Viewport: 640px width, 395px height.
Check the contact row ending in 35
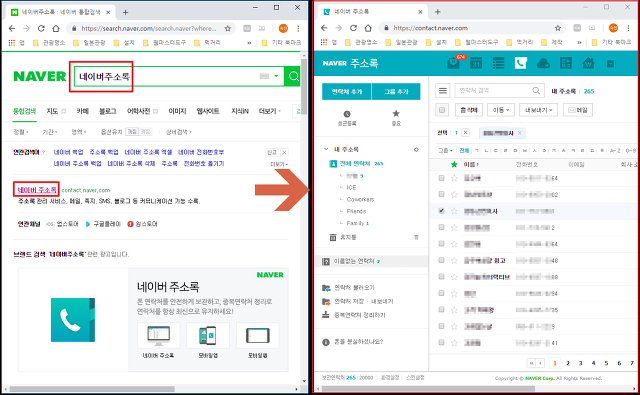(441, 310)
